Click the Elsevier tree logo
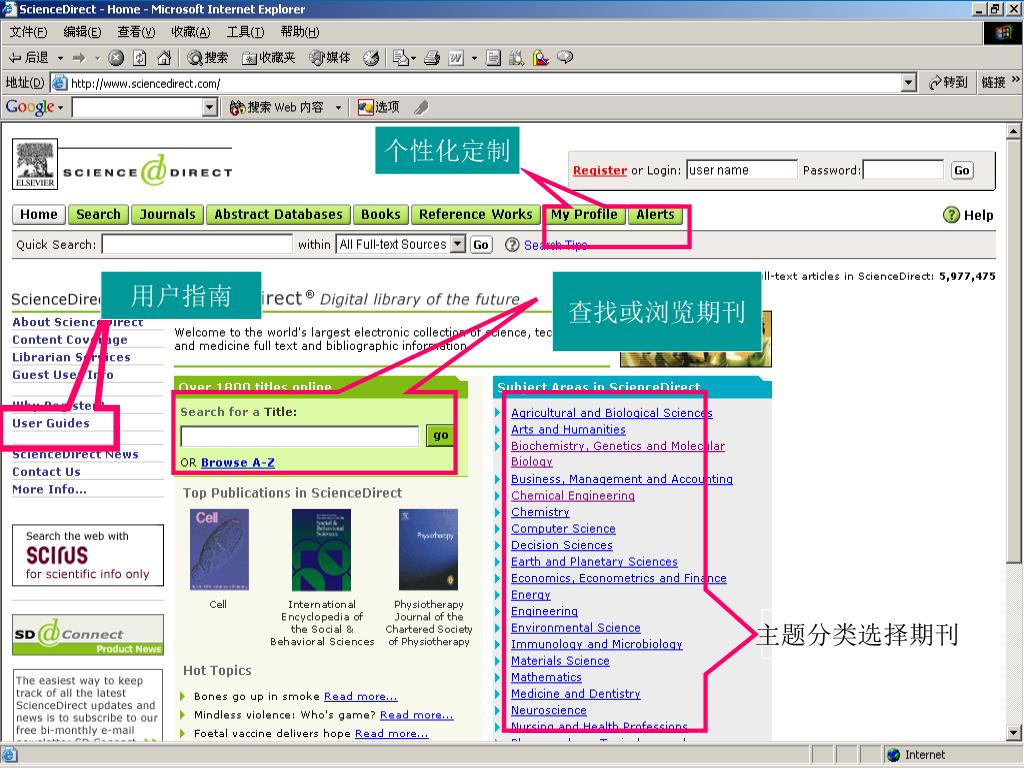This screenshot has width=1024, height=768. (x=35, y=164)
